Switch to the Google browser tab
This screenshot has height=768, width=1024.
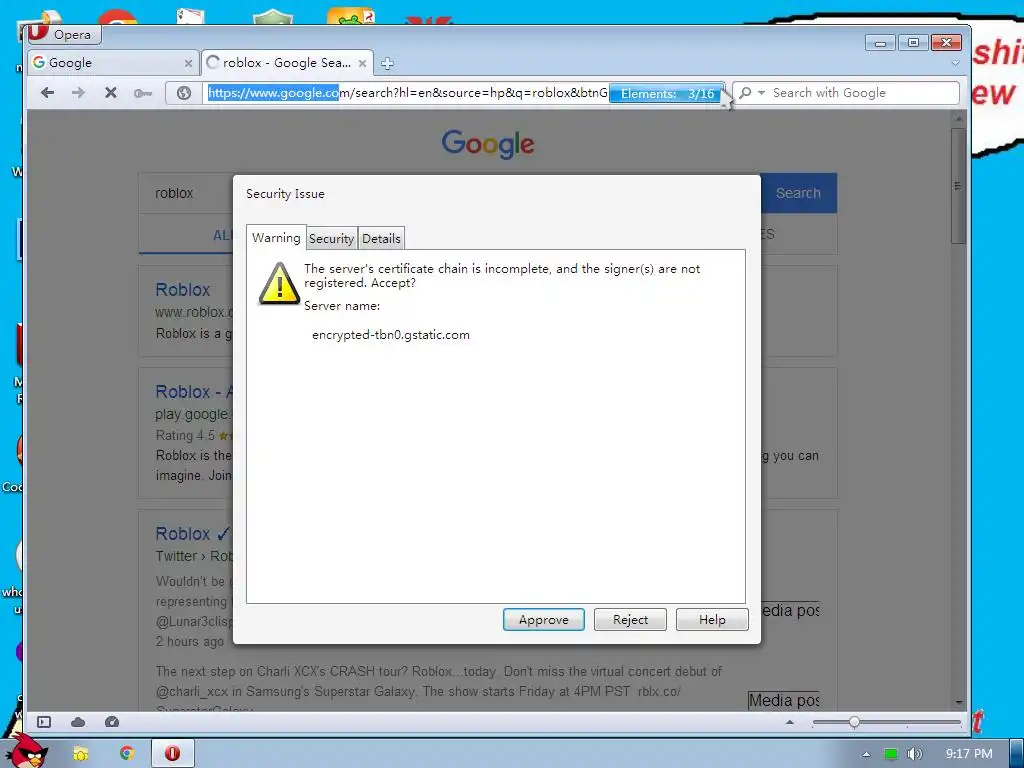pos(108,63)
